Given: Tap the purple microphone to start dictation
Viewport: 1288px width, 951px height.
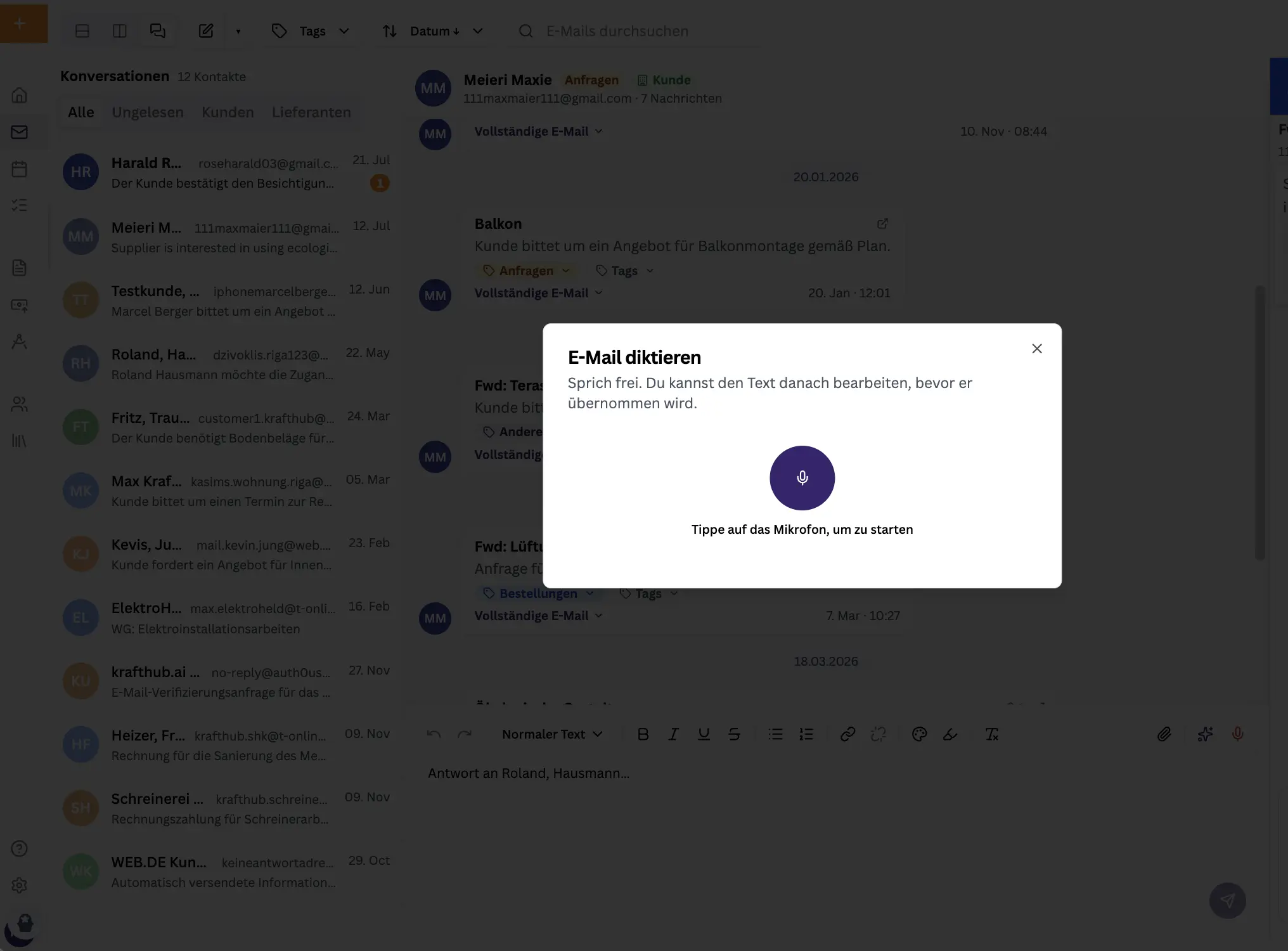Looking at the screenshot, I should click(x=802, y=477).
